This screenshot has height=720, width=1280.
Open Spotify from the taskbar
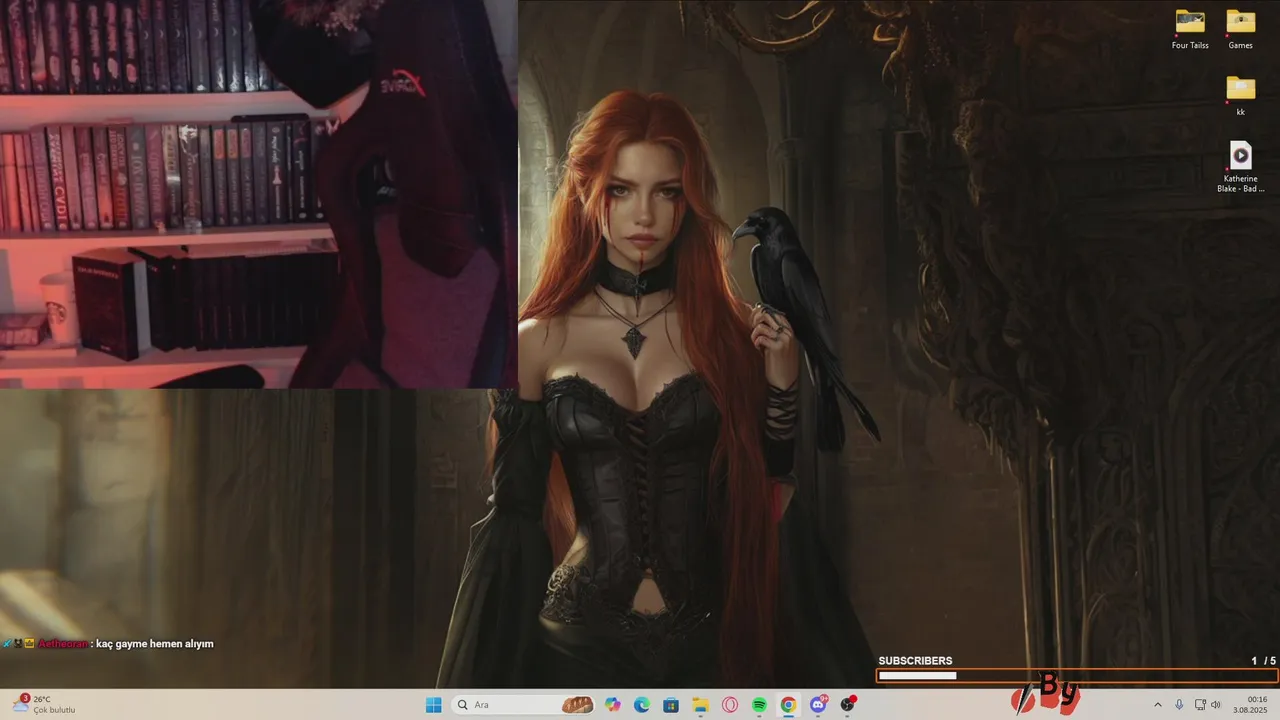point(759,705)
